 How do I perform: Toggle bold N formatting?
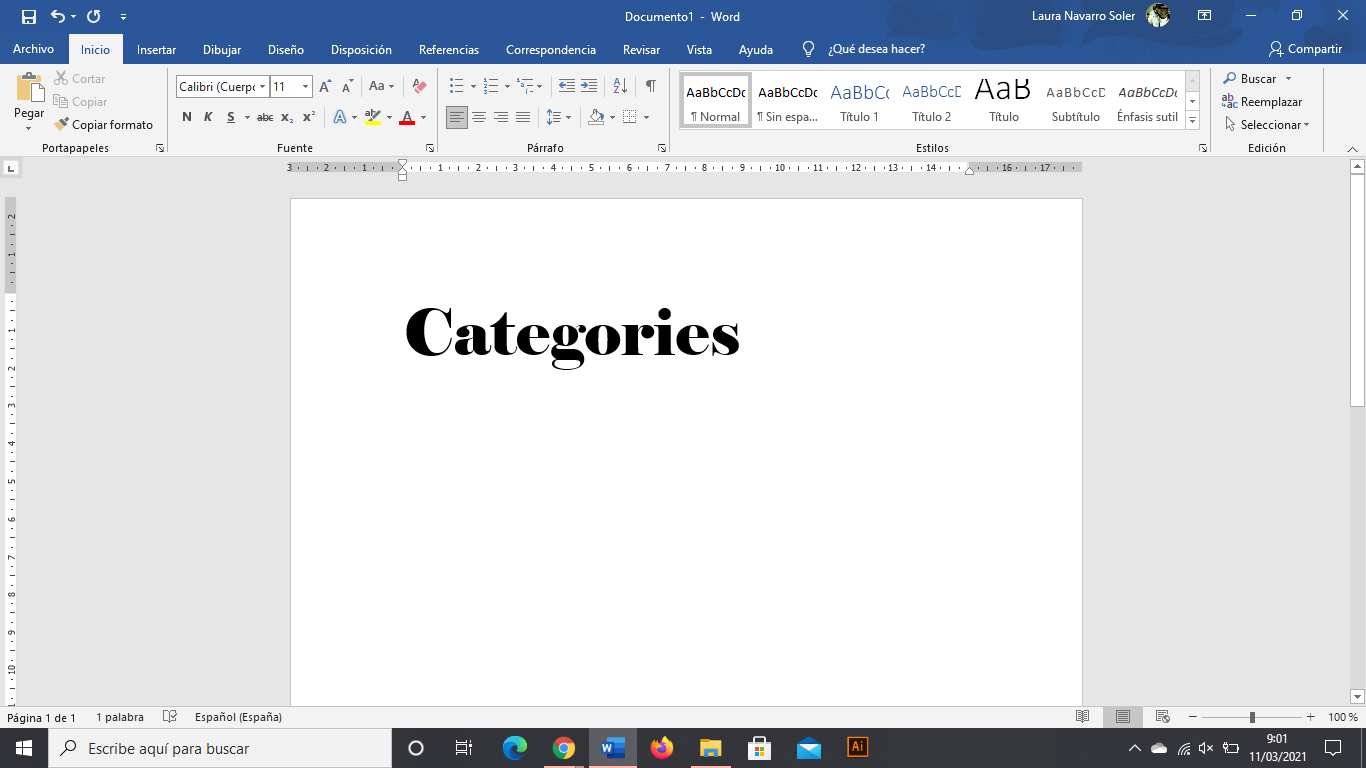tap(186, 117)
